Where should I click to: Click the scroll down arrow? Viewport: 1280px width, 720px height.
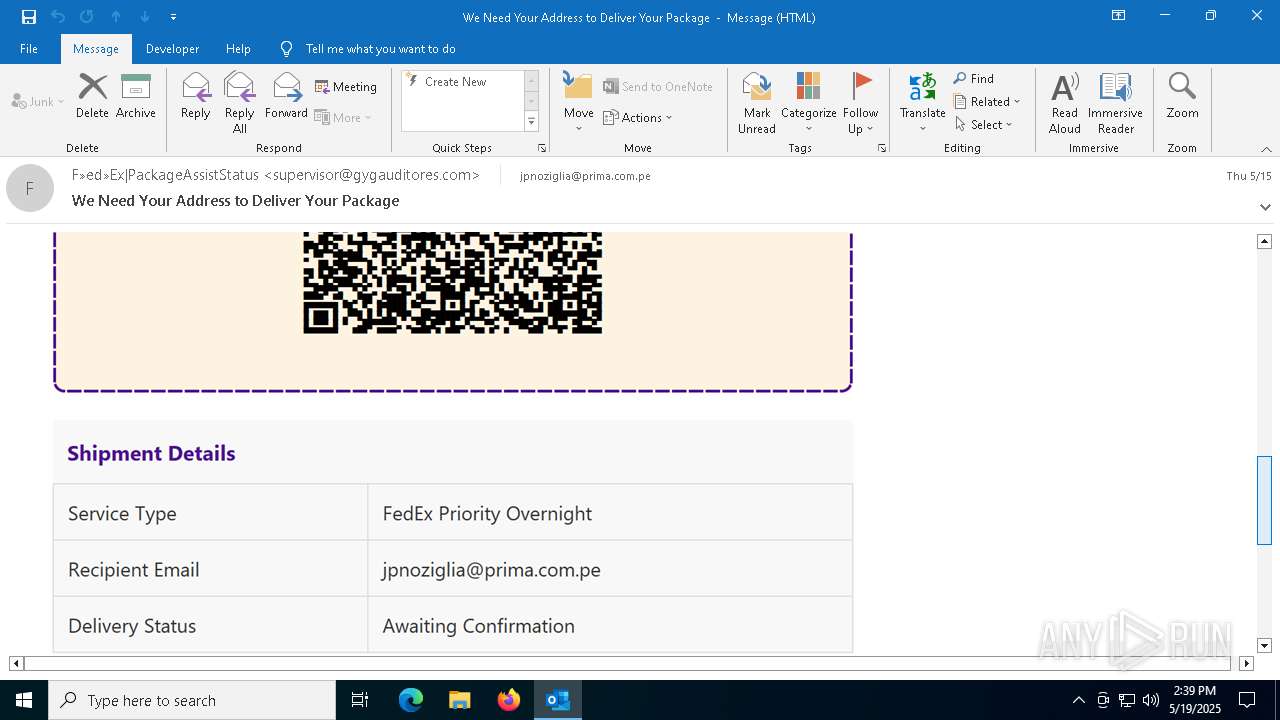click(1264, 646)
